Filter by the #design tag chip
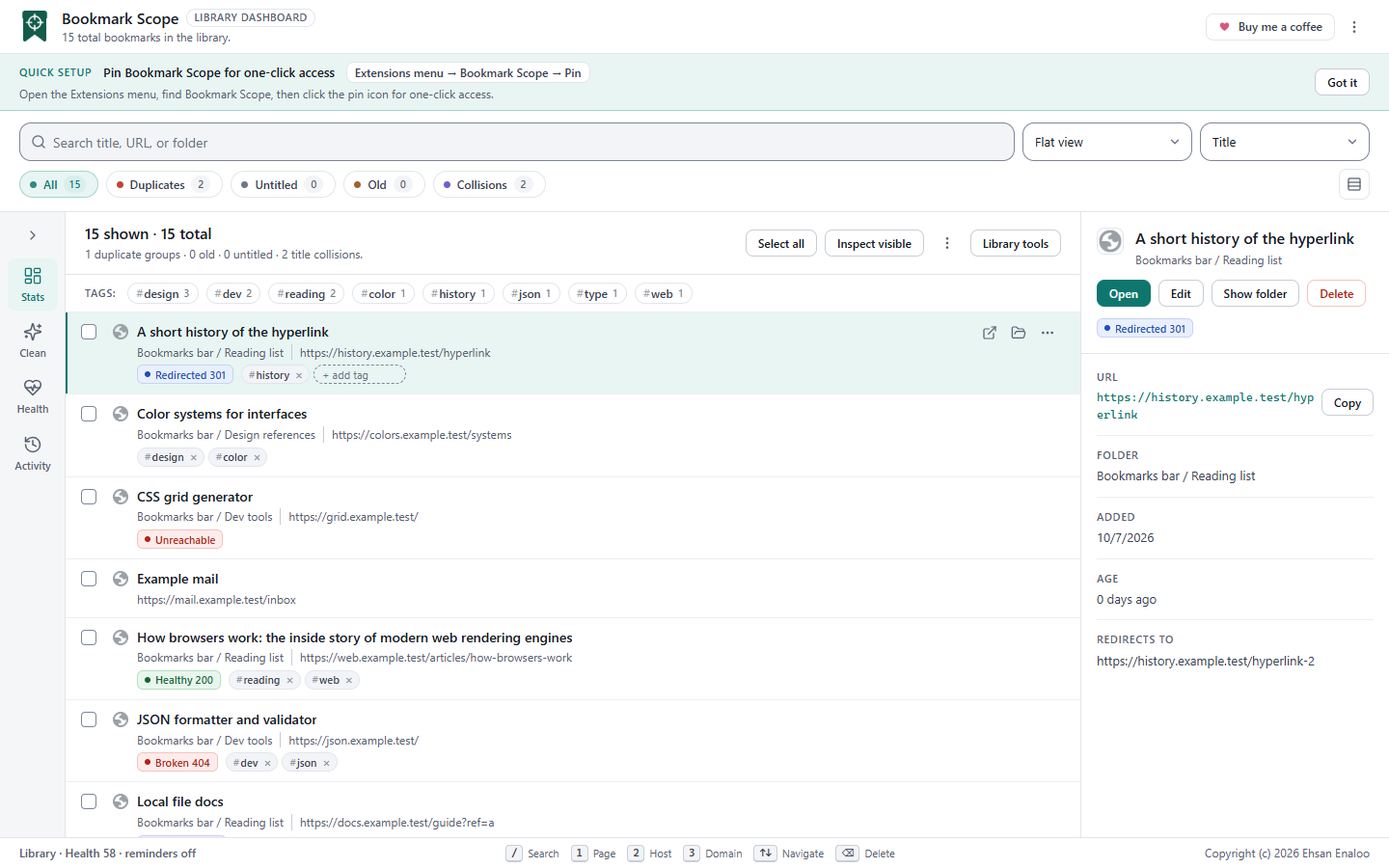 pyautogui.click(x=163, y=293)
